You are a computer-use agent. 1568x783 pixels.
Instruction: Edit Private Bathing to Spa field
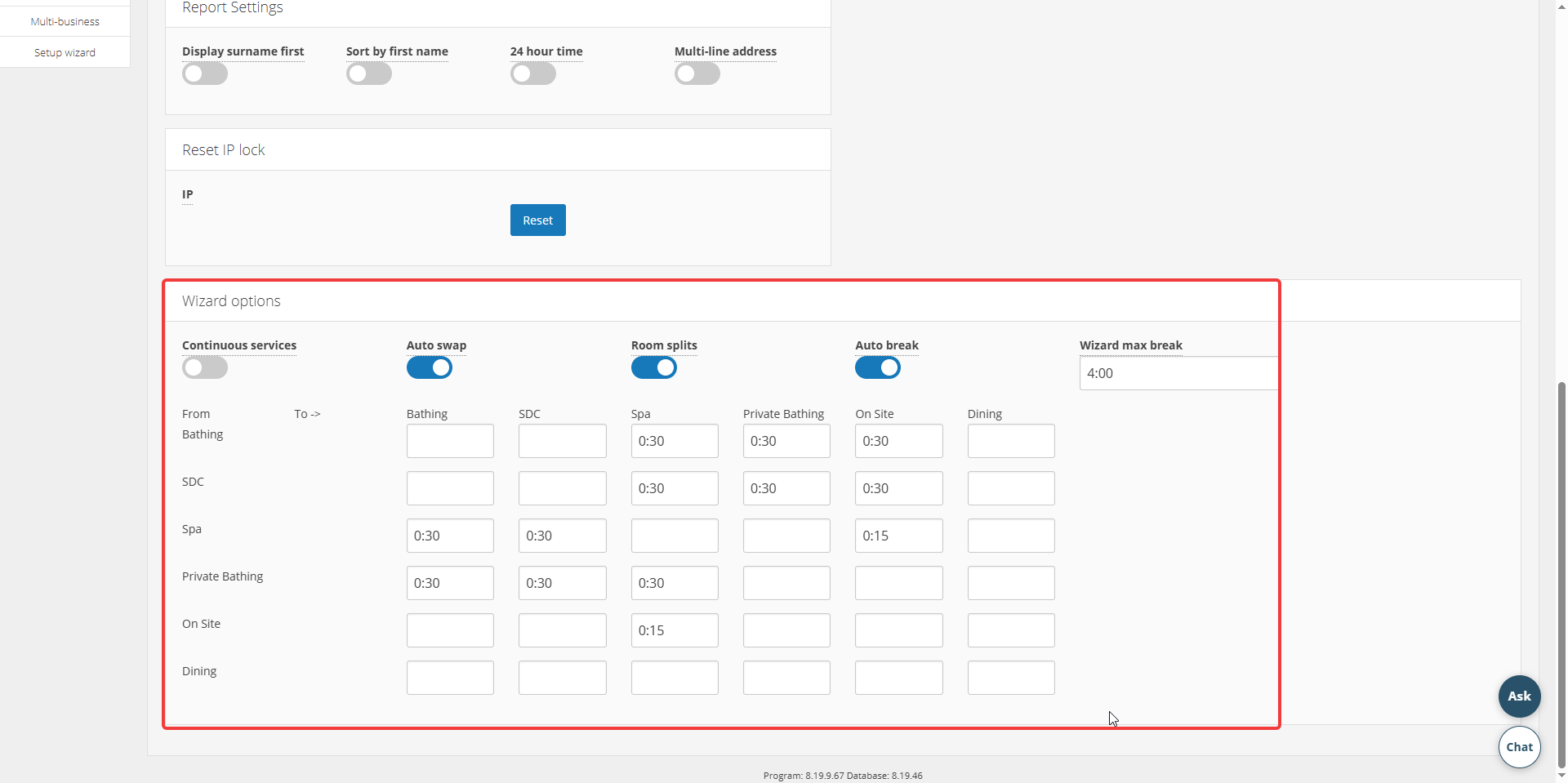675,583
